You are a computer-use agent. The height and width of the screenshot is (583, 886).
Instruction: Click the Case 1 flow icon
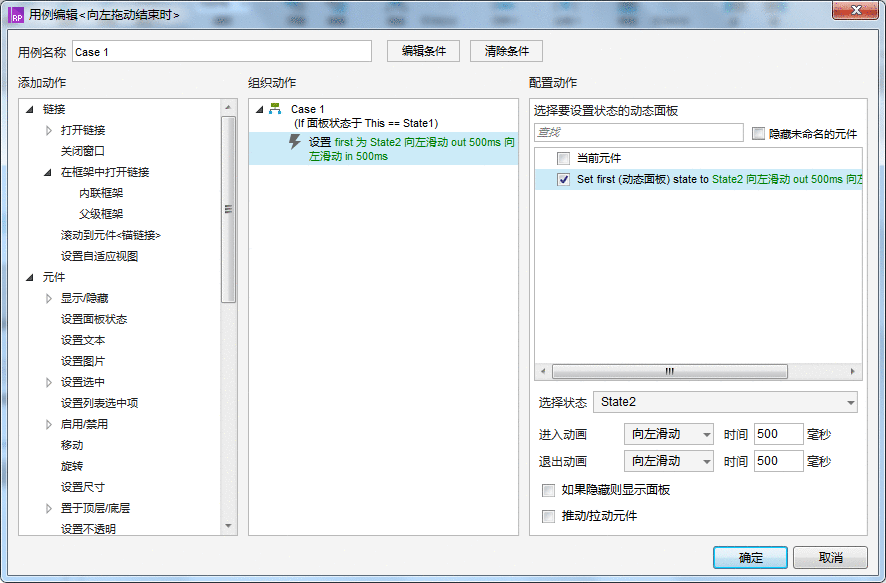point(275,108)
